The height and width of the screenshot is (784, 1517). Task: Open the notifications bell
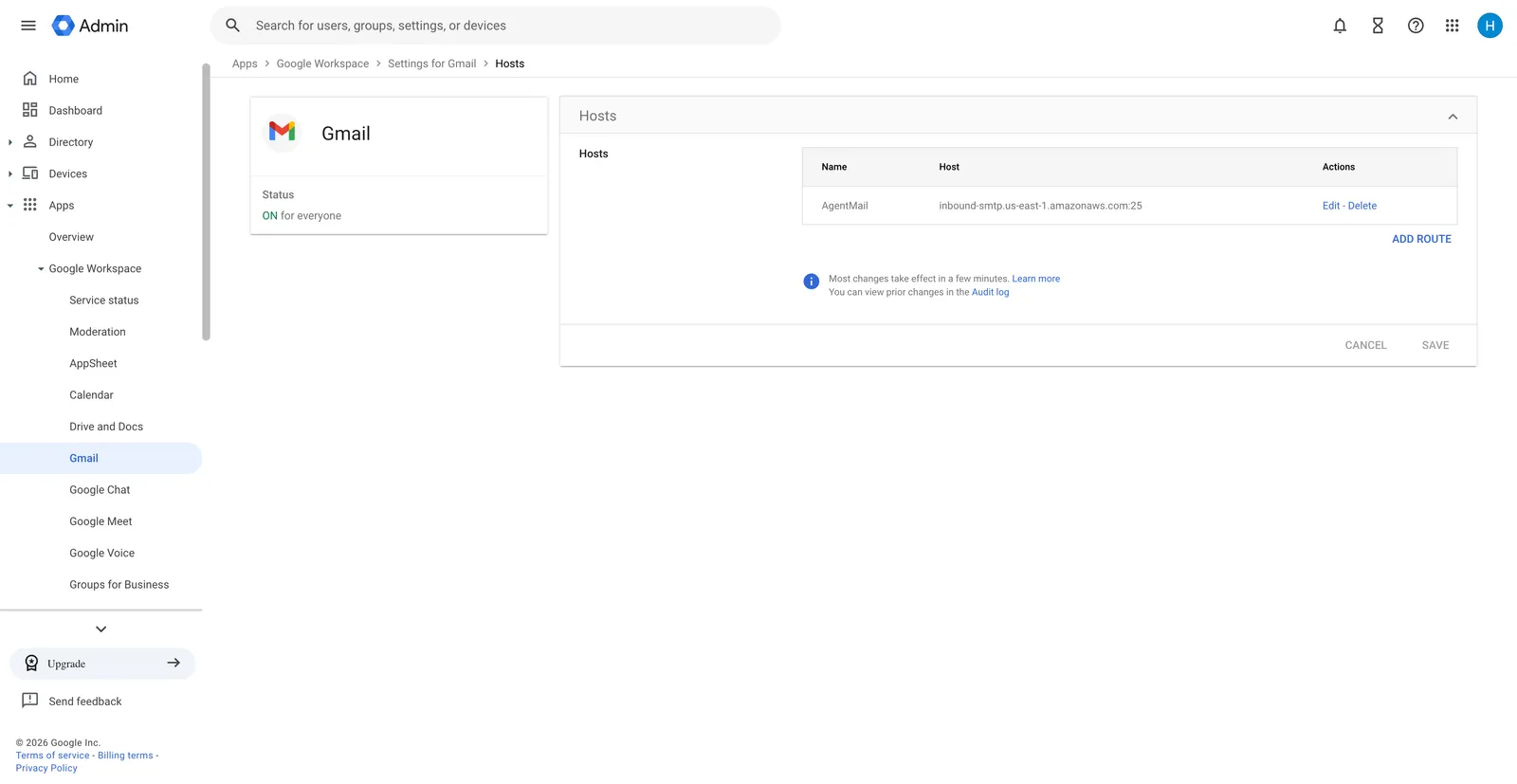1340,26
